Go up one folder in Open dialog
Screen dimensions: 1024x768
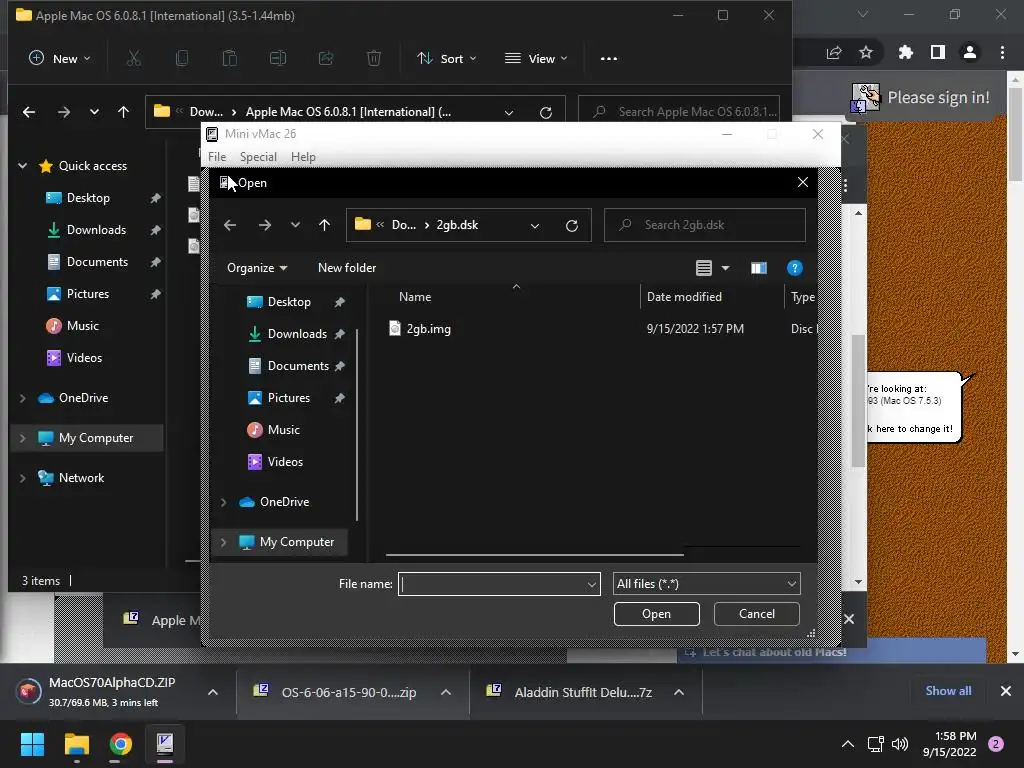coord(325,225)
